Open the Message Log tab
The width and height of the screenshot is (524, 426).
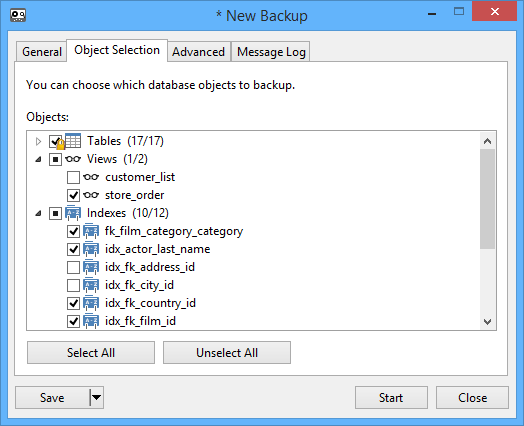(271, 52)
